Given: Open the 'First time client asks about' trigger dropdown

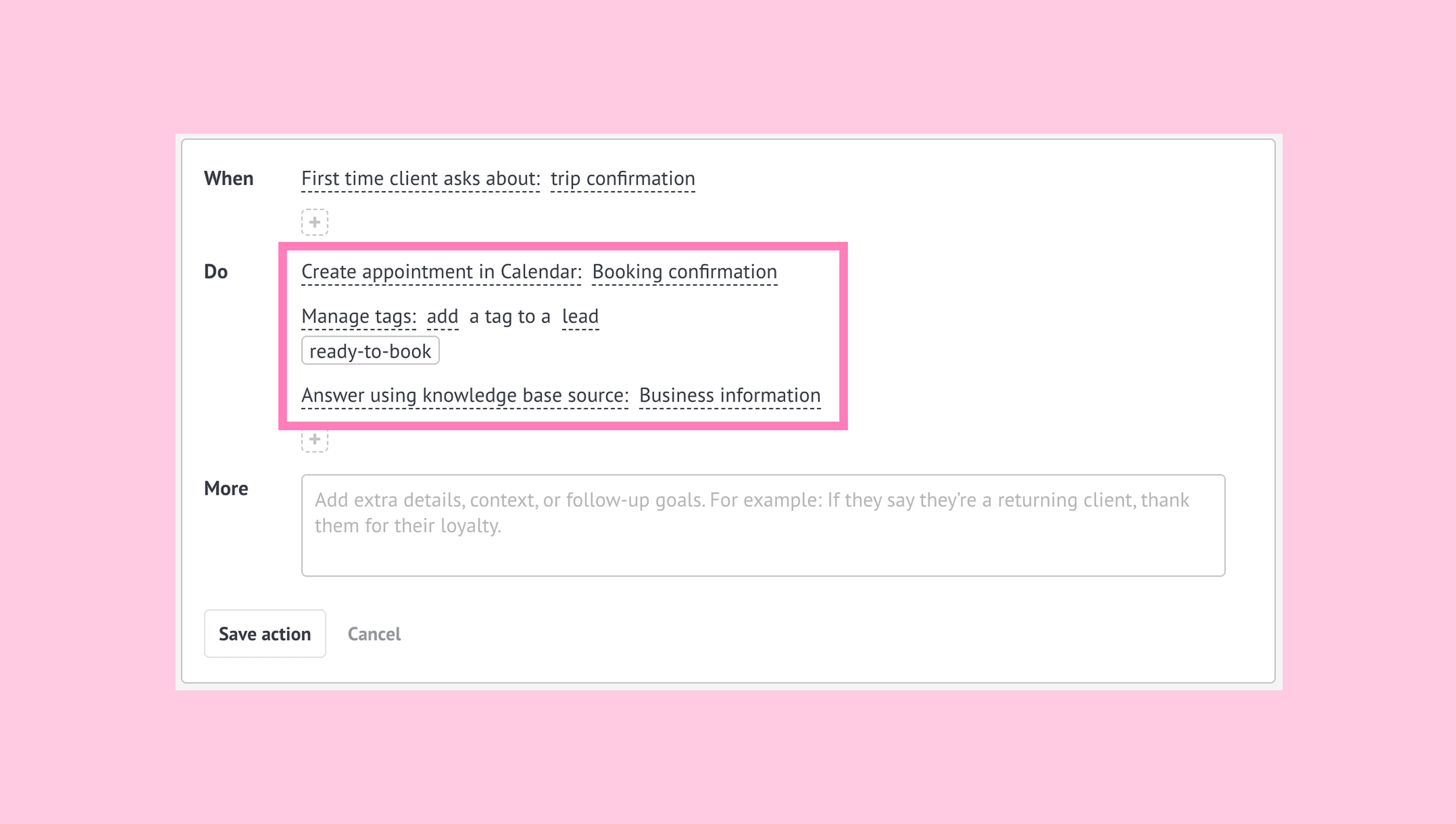Looking at the screenshot, I should pyautogui.click(x=421, y=179).
